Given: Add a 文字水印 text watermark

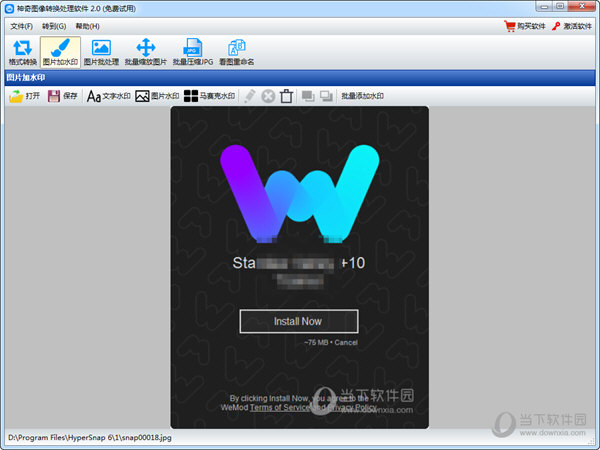Looking at the screenshot, I should click(109, 96).
